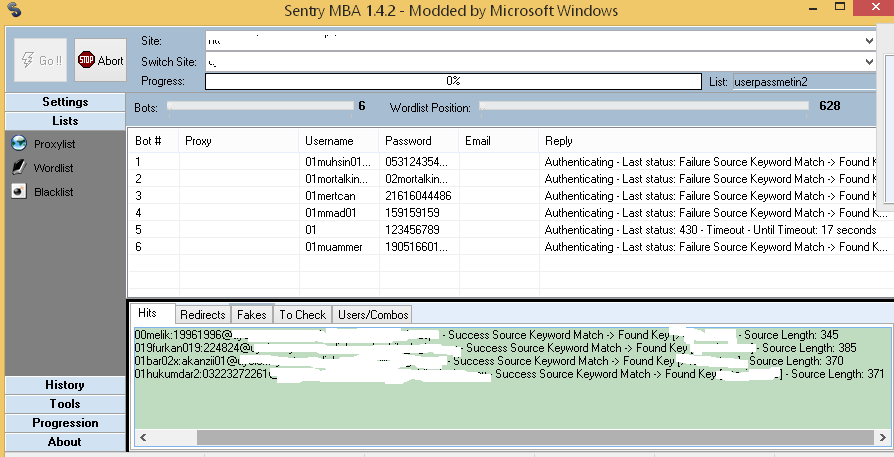Sort by the Email column header

pos(498,141)
